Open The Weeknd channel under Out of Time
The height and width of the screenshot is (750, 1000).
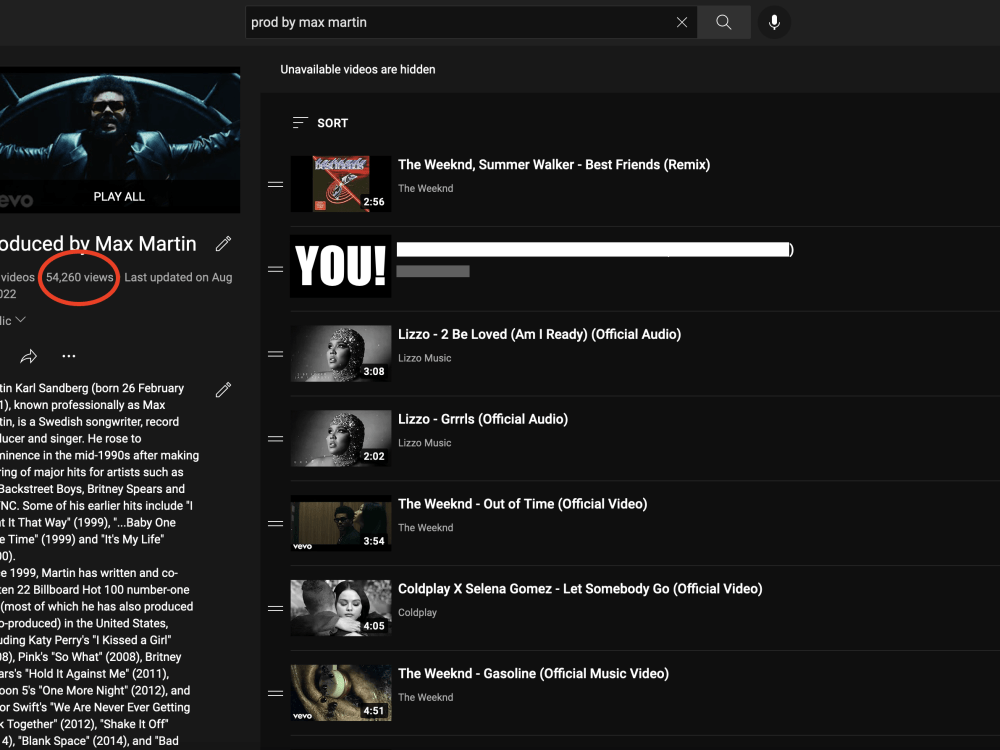coord(426,527)
